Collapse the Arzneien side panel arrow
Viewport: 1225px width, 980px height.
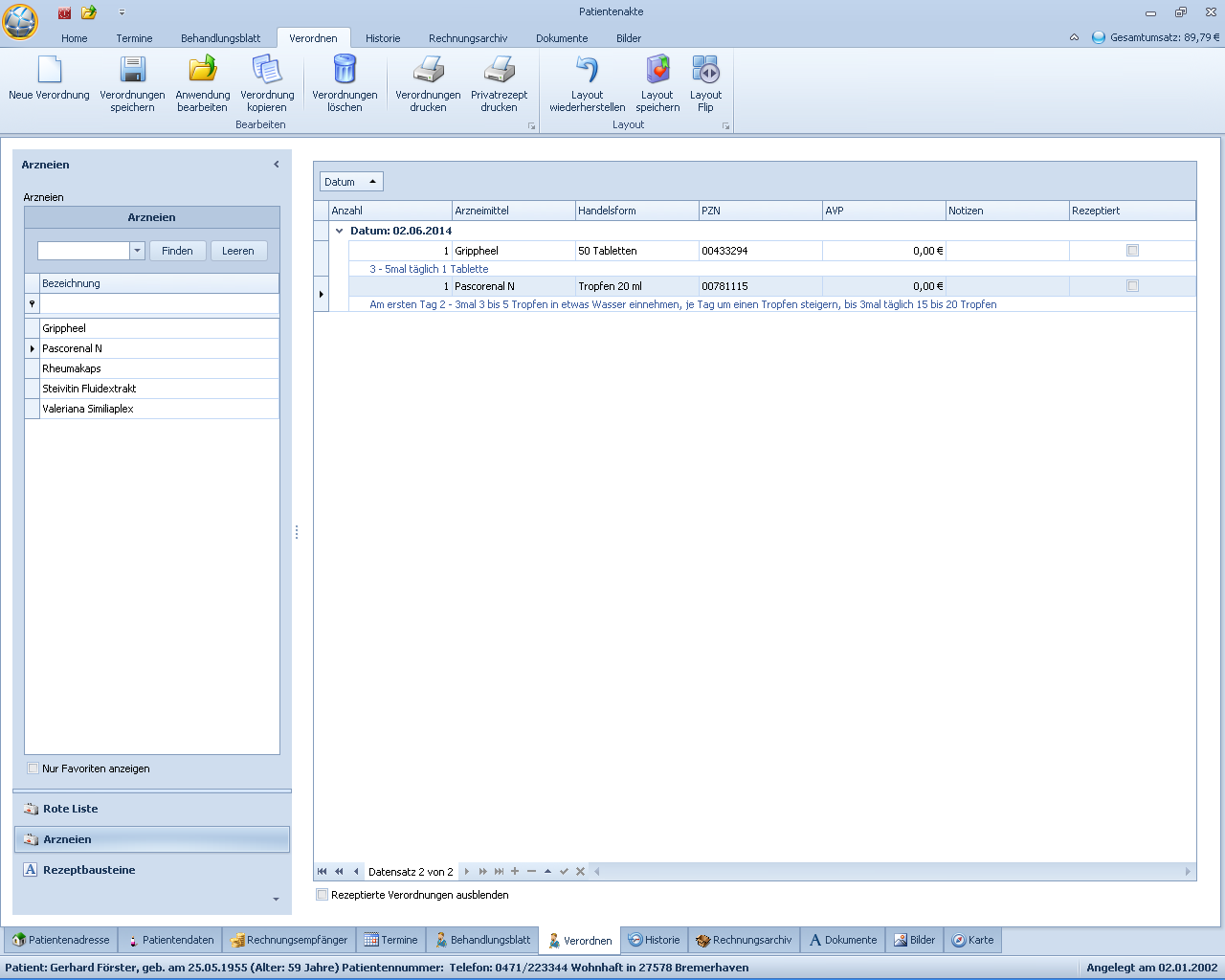(x=277, y=165)
